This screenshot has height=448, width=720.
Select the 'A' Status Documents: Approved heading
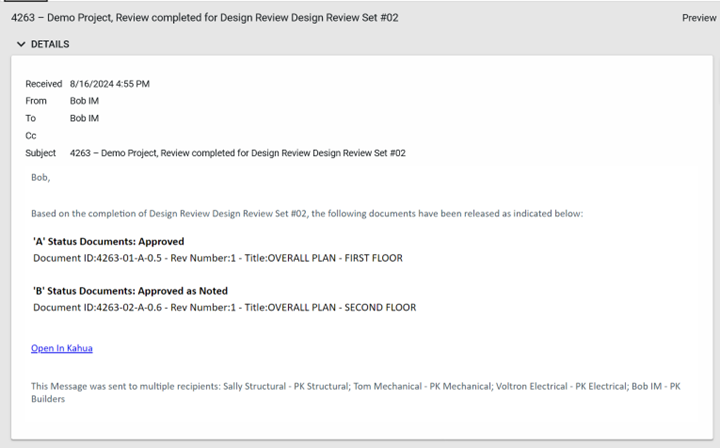point(108,241)
